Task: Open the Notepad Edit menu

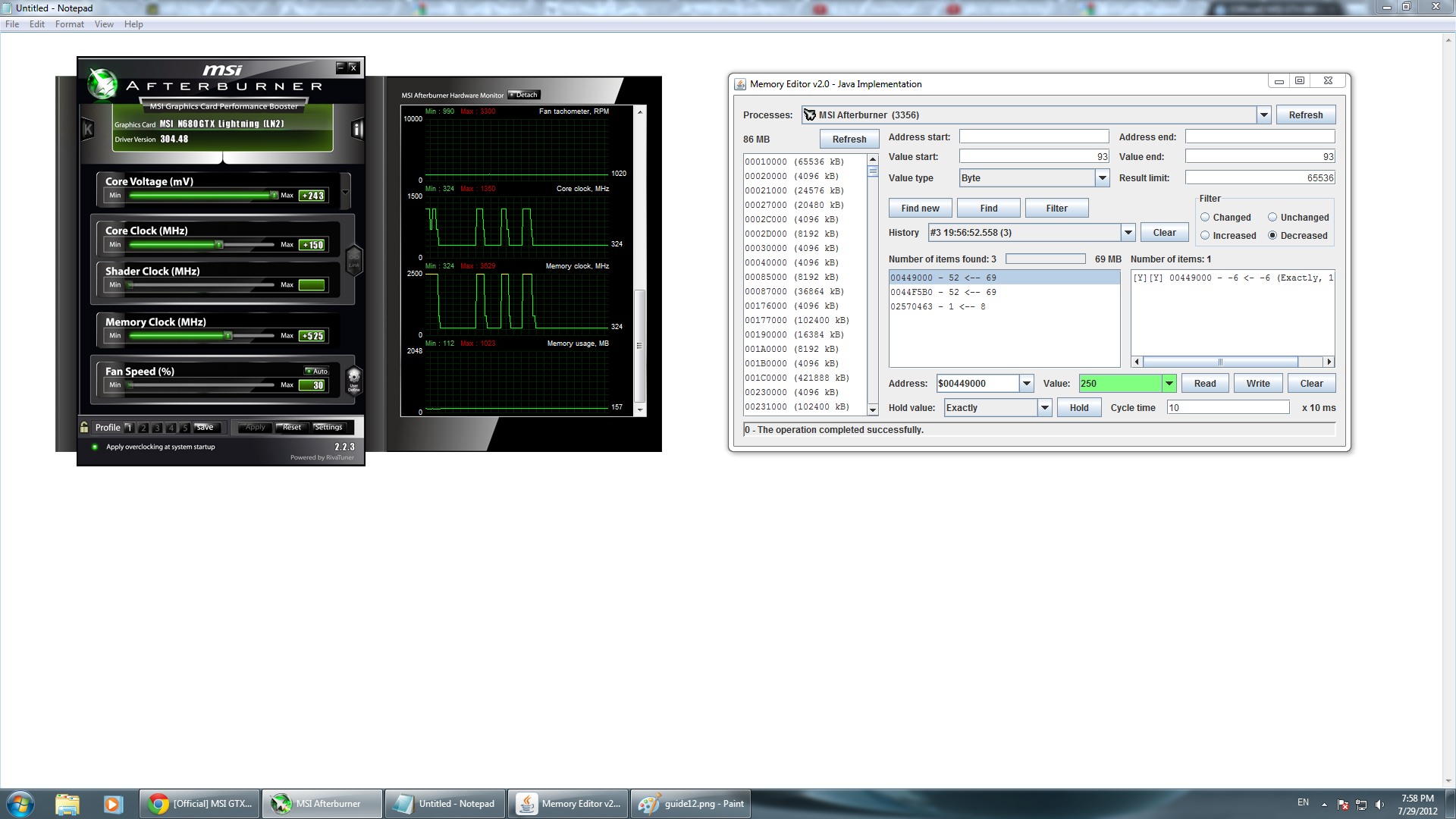Action: tap(37, 24)
